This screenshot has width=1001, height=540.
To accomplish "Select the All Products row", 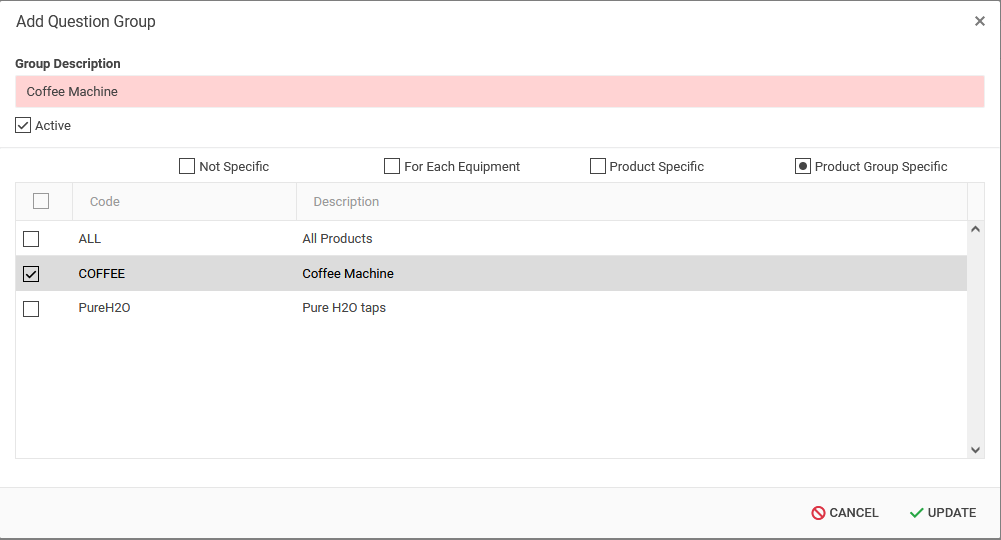I will pyautogui.click(x=337, y=239).
